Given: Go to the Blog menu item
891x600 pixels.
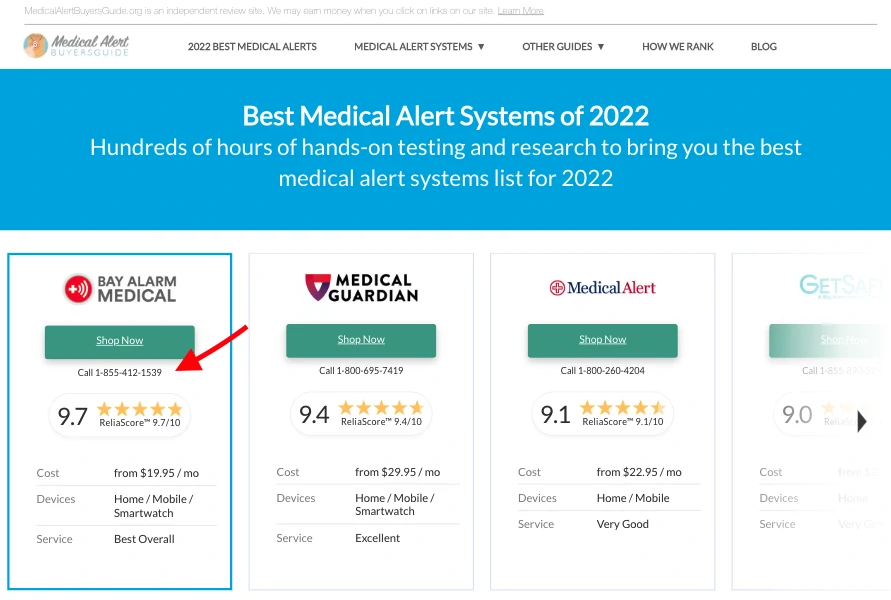Looking at the screenshot, I should [763, 47].
